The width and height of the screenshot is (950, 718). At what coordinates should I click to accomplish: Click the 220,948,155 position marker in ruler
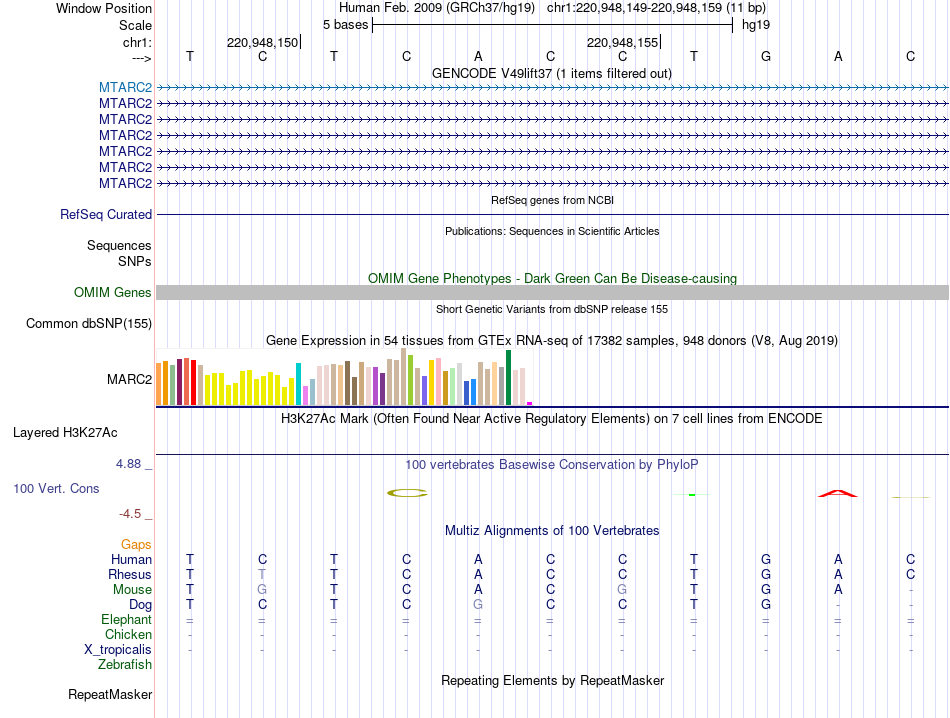(623, 42)
